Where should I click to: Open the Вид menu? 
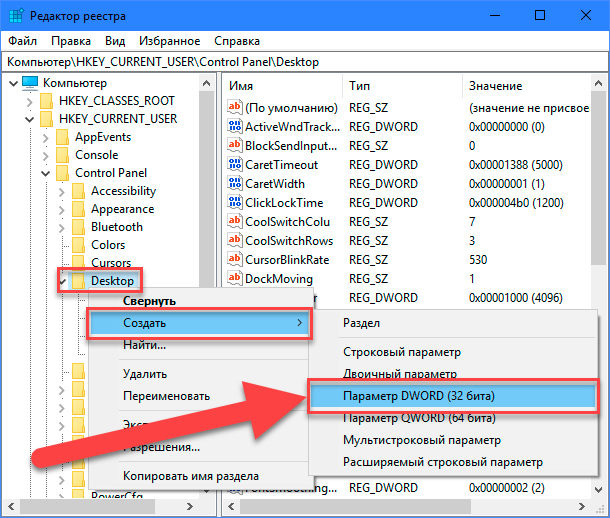pos(115,41)
